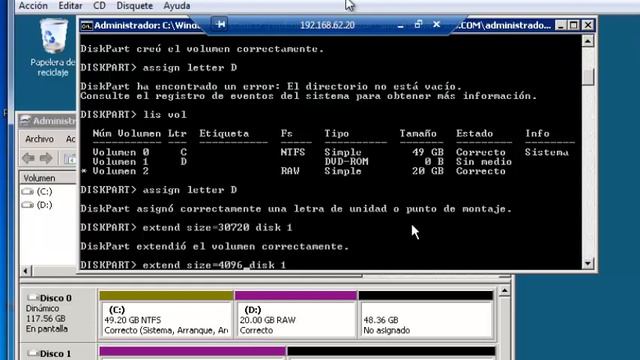Click the pin icon on remote connection bar
This screenshot has width=640, height=360.
(221, 24)
